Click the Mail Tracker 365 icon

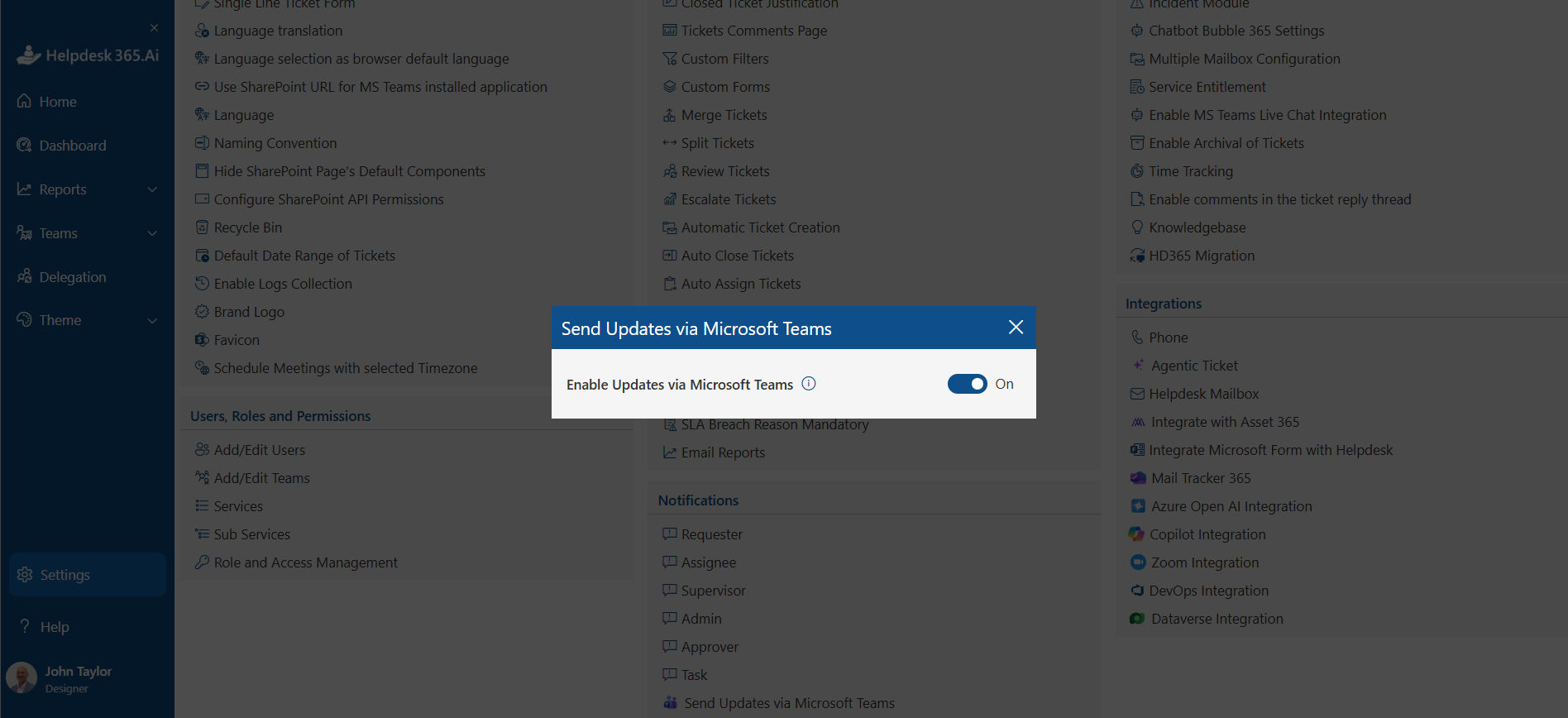[1138, 477]
